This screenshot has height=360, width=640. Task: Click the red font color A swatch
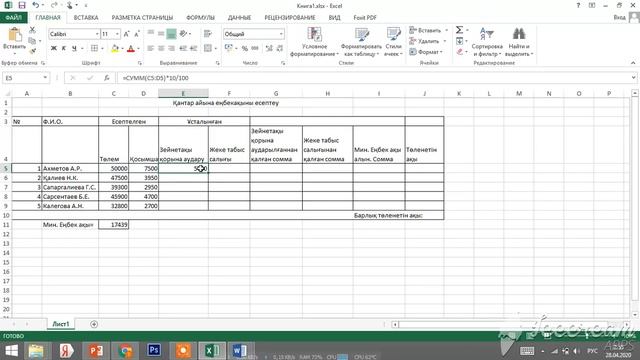tap(131, 48)
